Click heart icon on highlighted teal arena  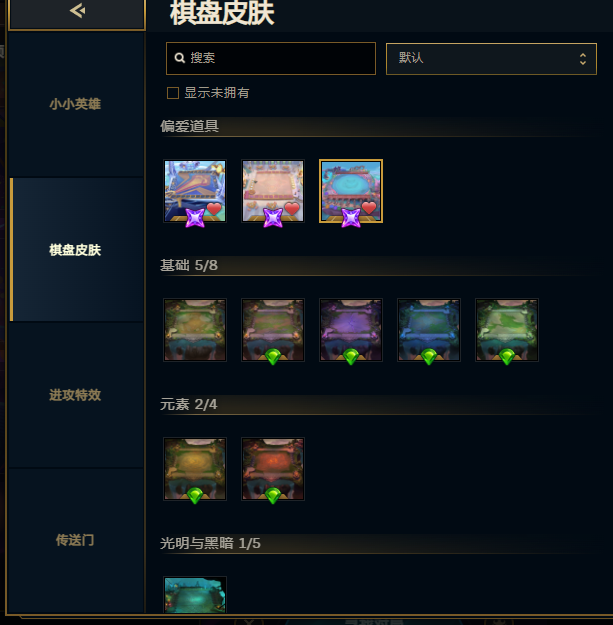[x=369, y=208]
